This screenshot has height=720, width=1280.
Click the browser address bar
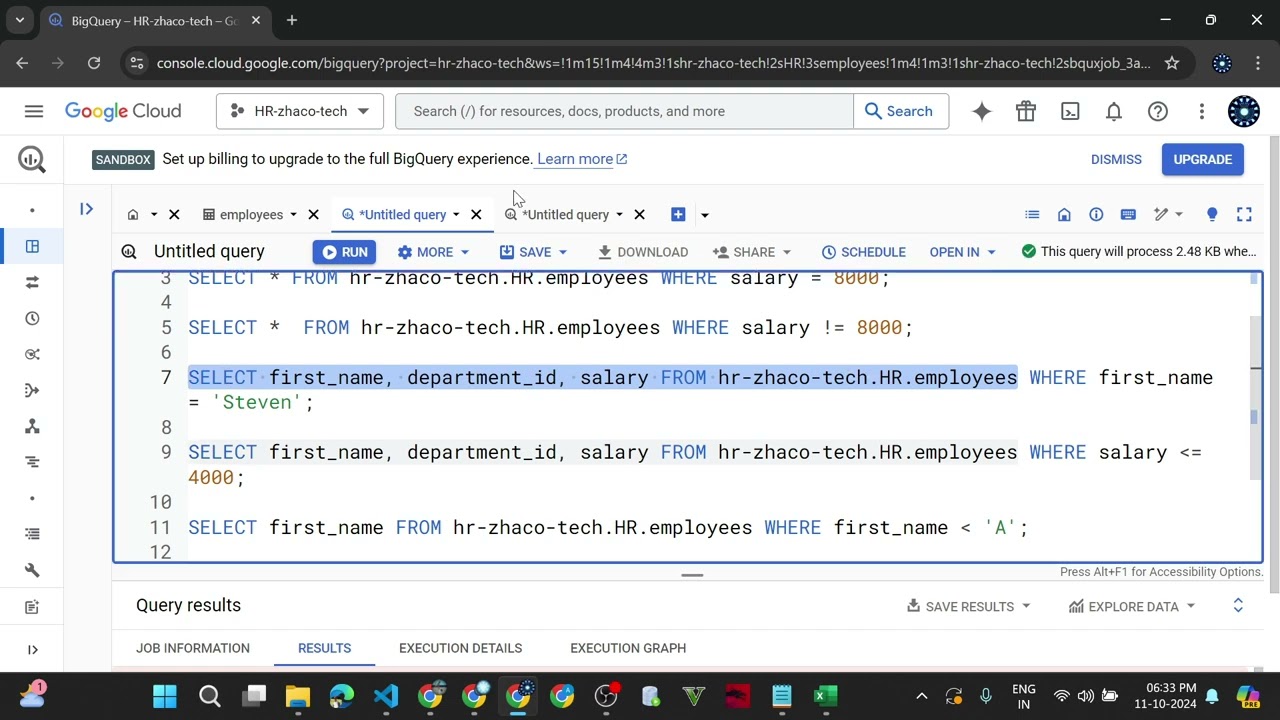(654, 63)
